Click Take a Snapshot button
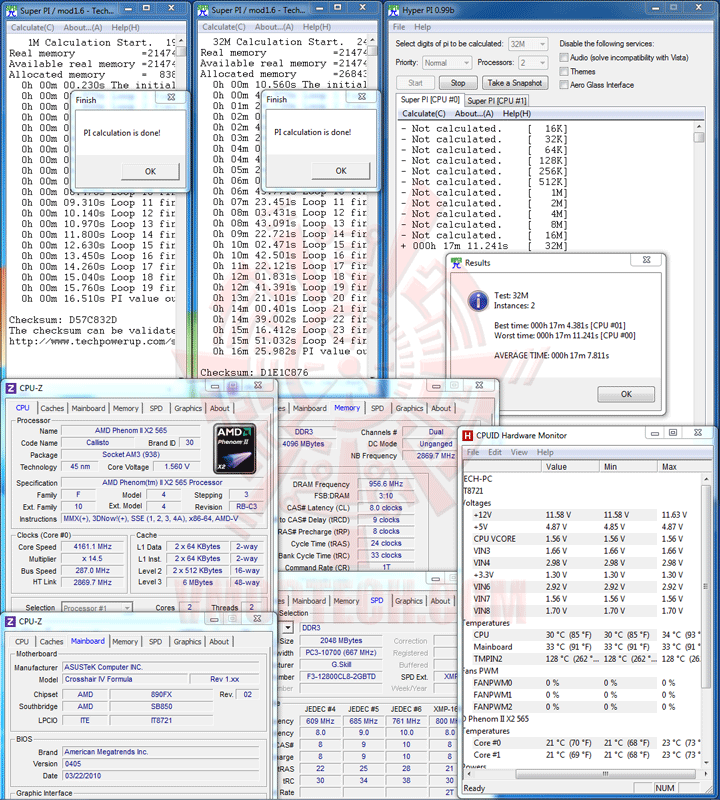This screenshot has height=800, width=720. [x=515, y=83]
